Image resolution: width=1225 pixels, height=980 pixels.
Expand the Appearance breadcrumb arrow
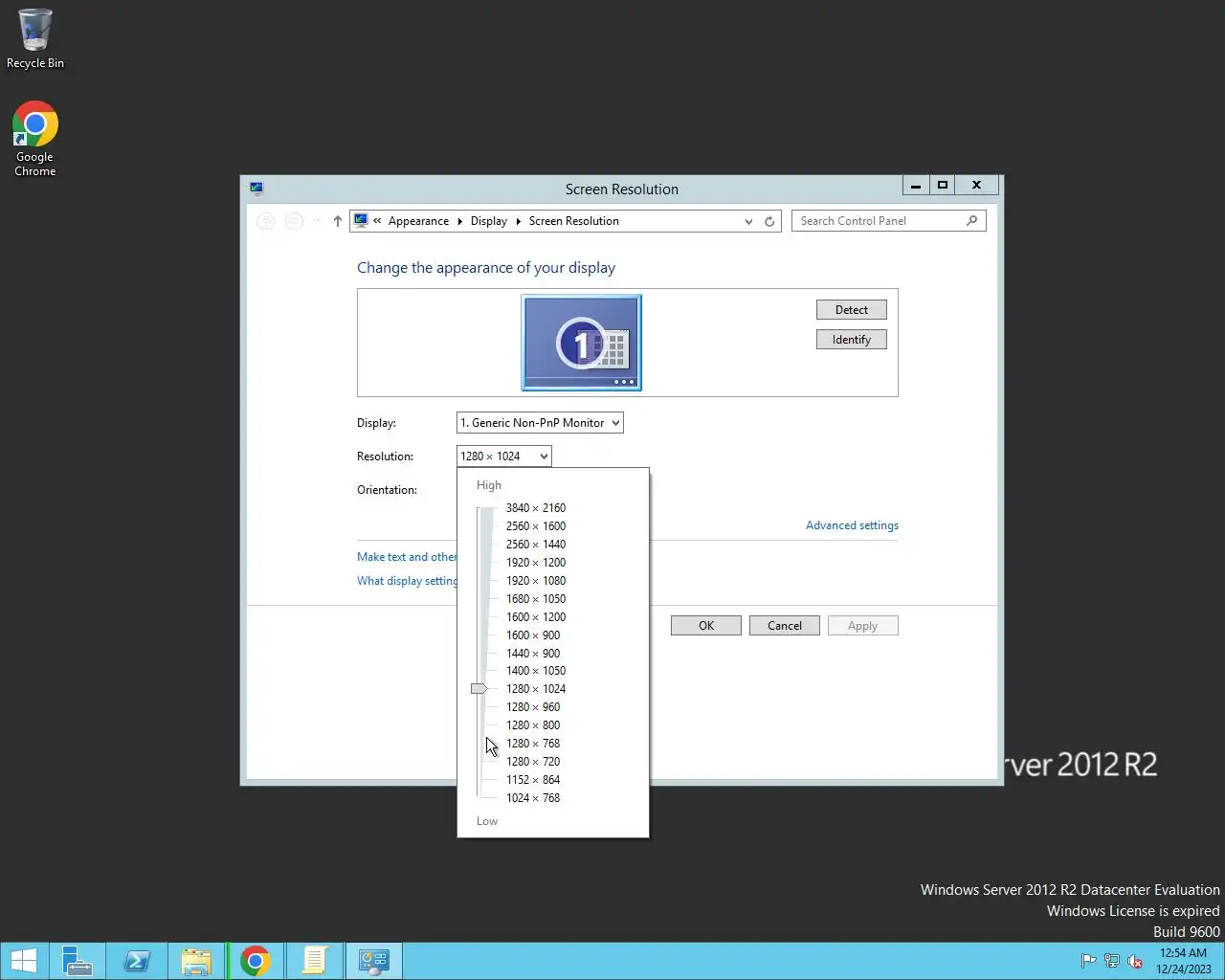coord(459,221)
